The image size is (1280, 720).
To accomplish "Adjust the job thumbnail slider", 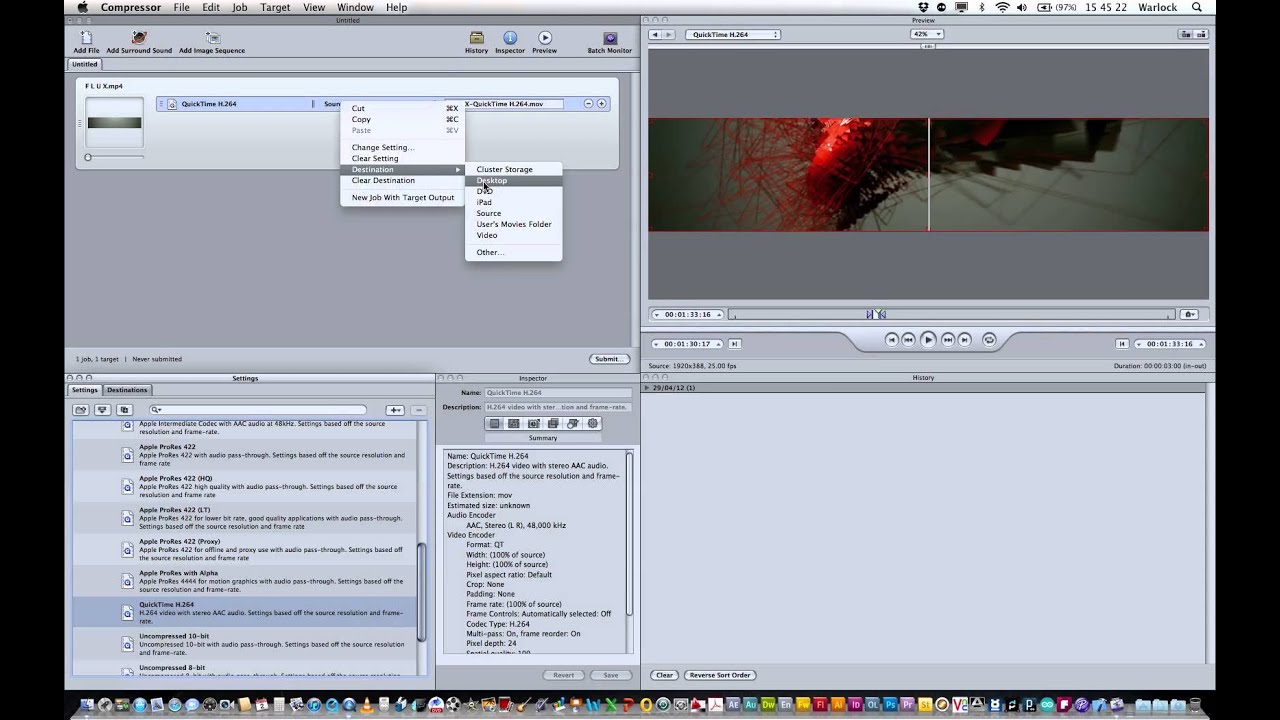I will pyautogui.click(x=88, y=157).
